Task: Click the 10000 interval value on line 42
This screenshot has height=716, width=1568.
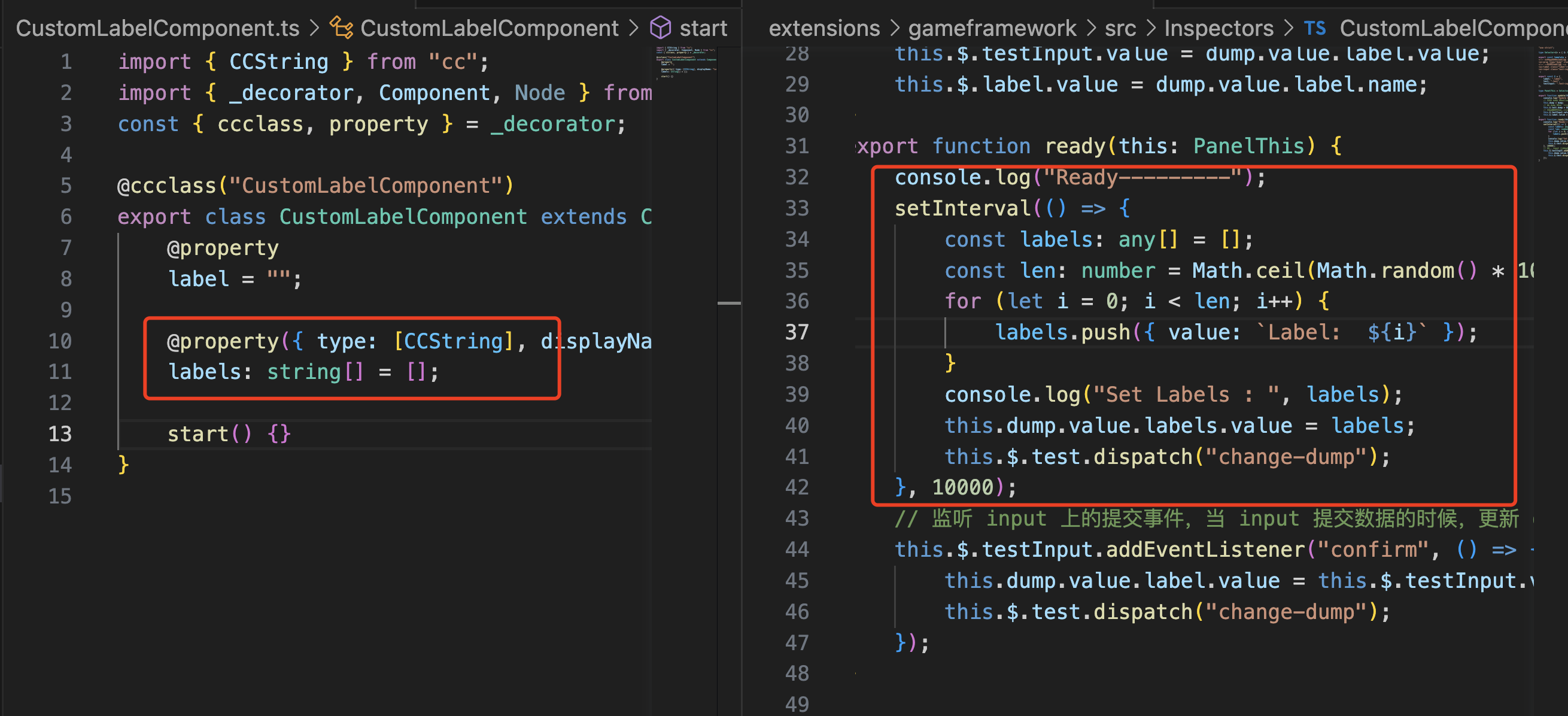Action: [962, 487]
